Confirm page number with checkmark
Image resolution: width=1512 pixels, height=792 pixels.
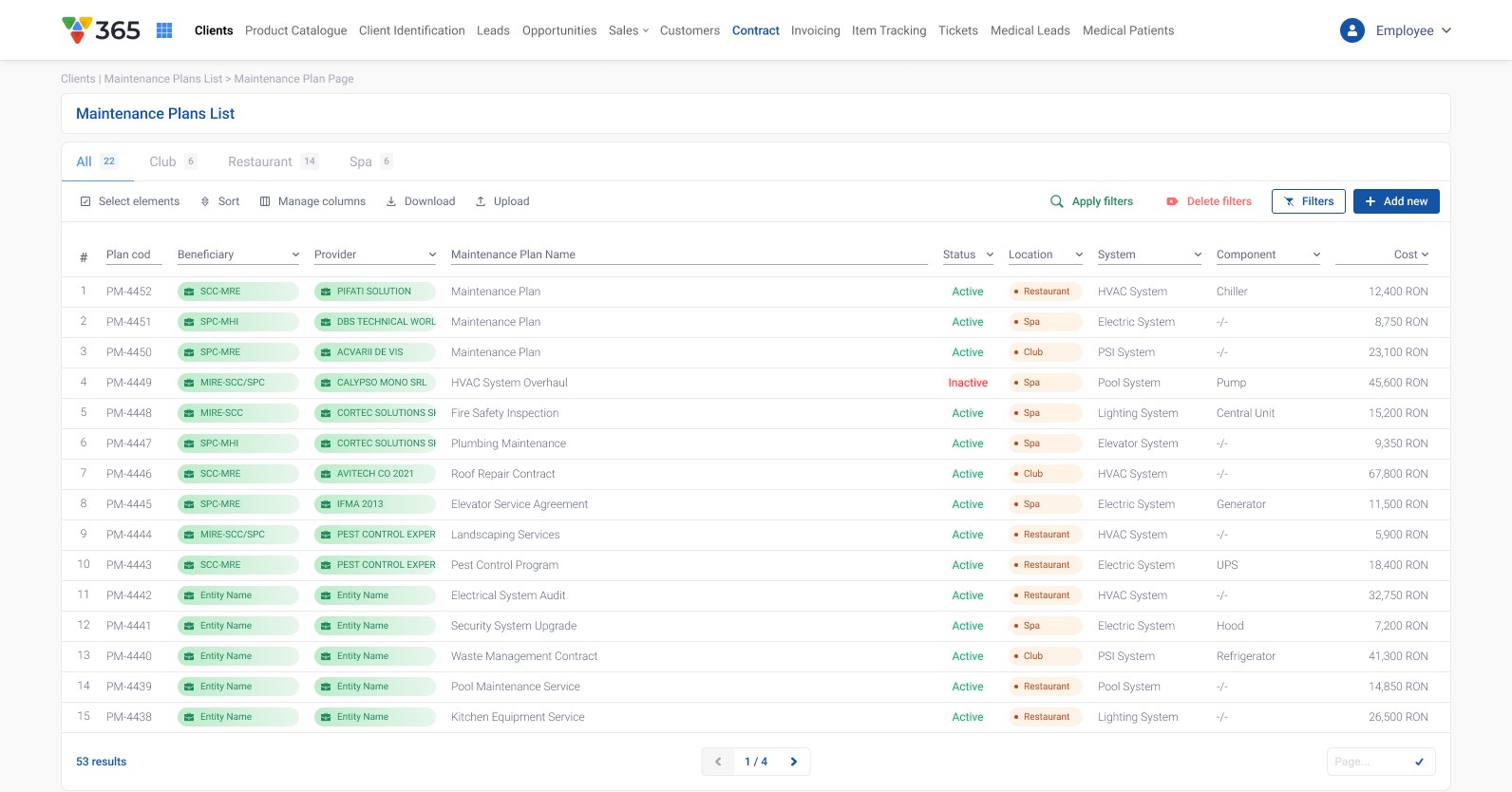click(x=1420, y=762)
